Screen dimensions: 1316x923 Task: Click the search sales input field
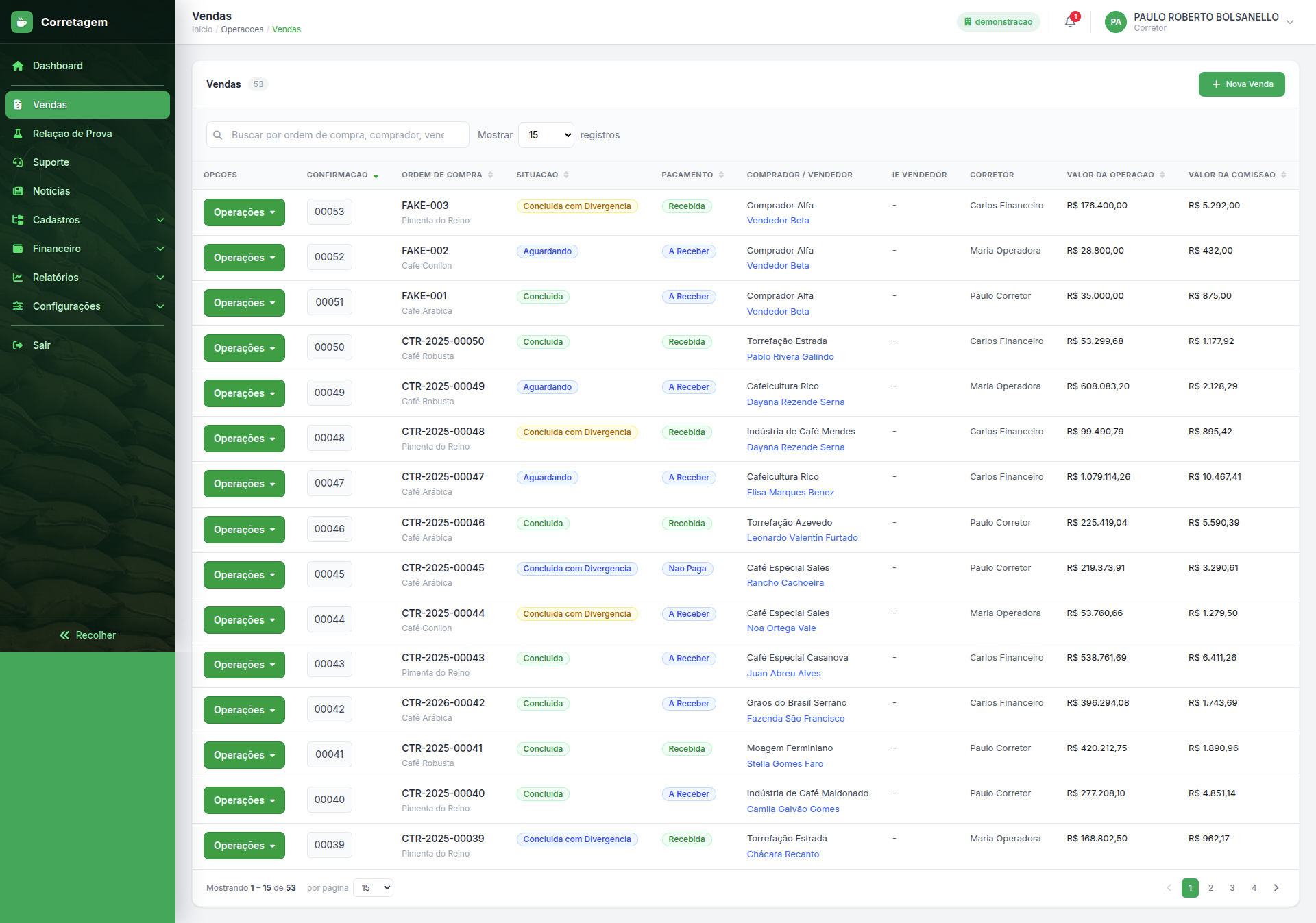point(338,135)
